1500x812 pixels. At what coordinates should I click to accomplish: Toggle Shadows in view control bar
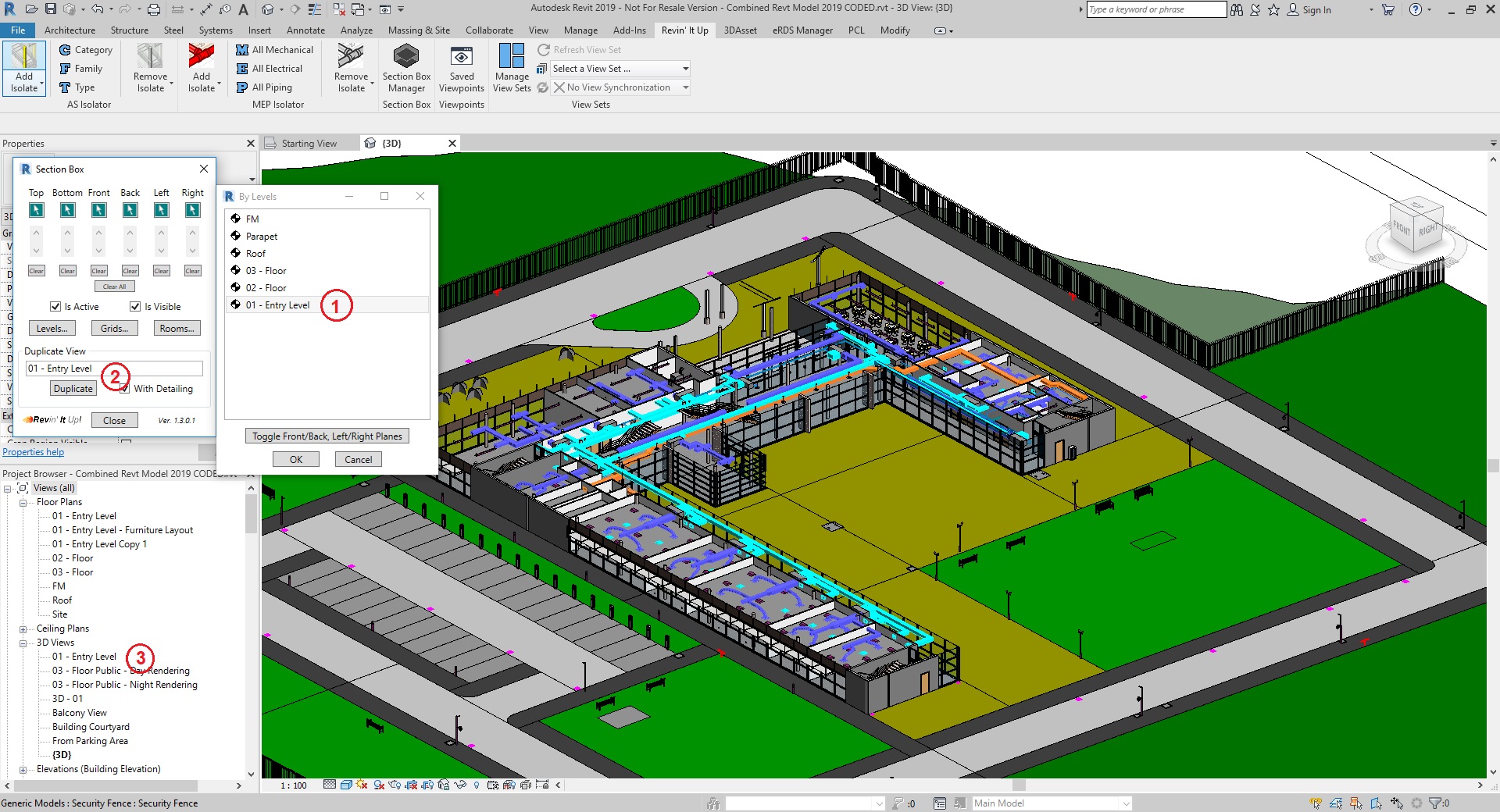tap(379, 785)
